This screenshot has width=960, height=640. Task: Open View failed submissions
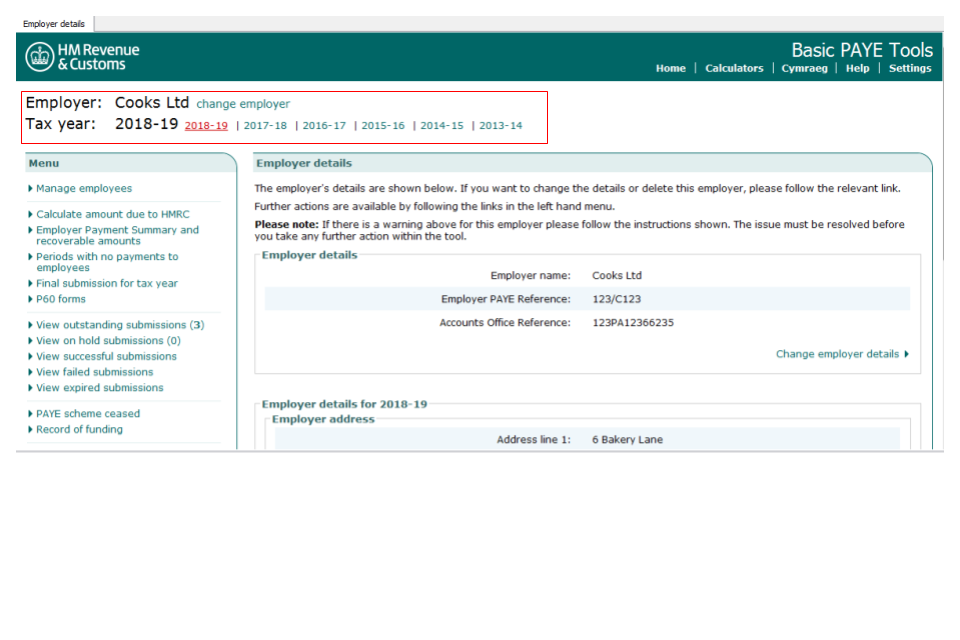point(94,372)
